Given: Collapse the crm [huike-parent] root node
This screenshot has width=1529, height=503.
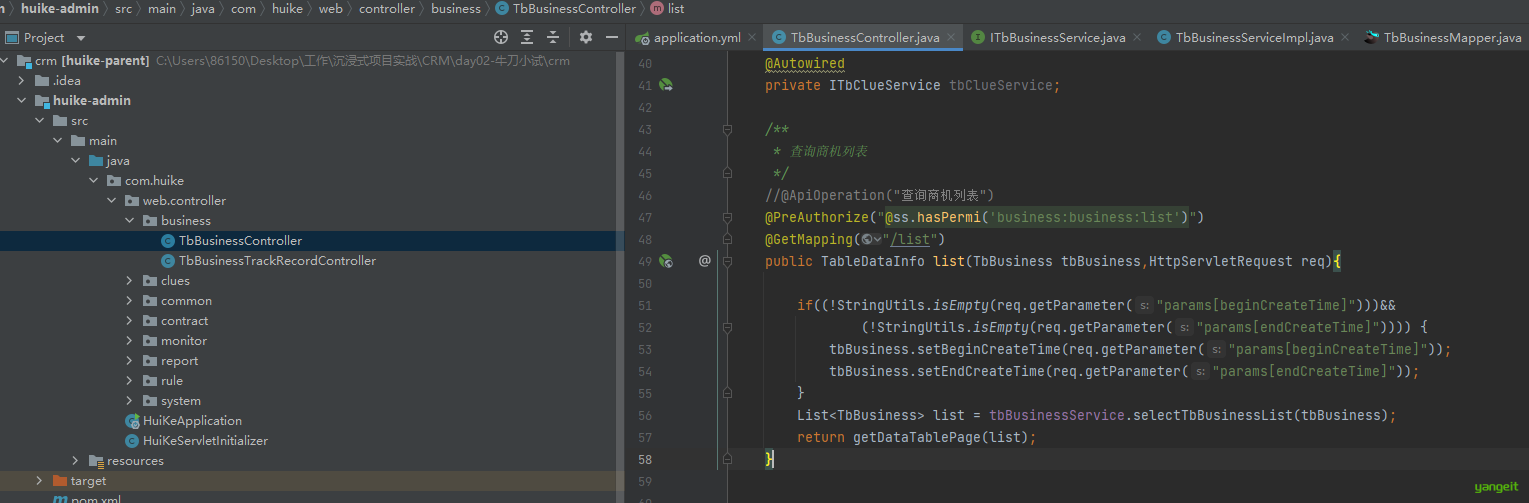Looking at the screenshot, I should point(6,61).
